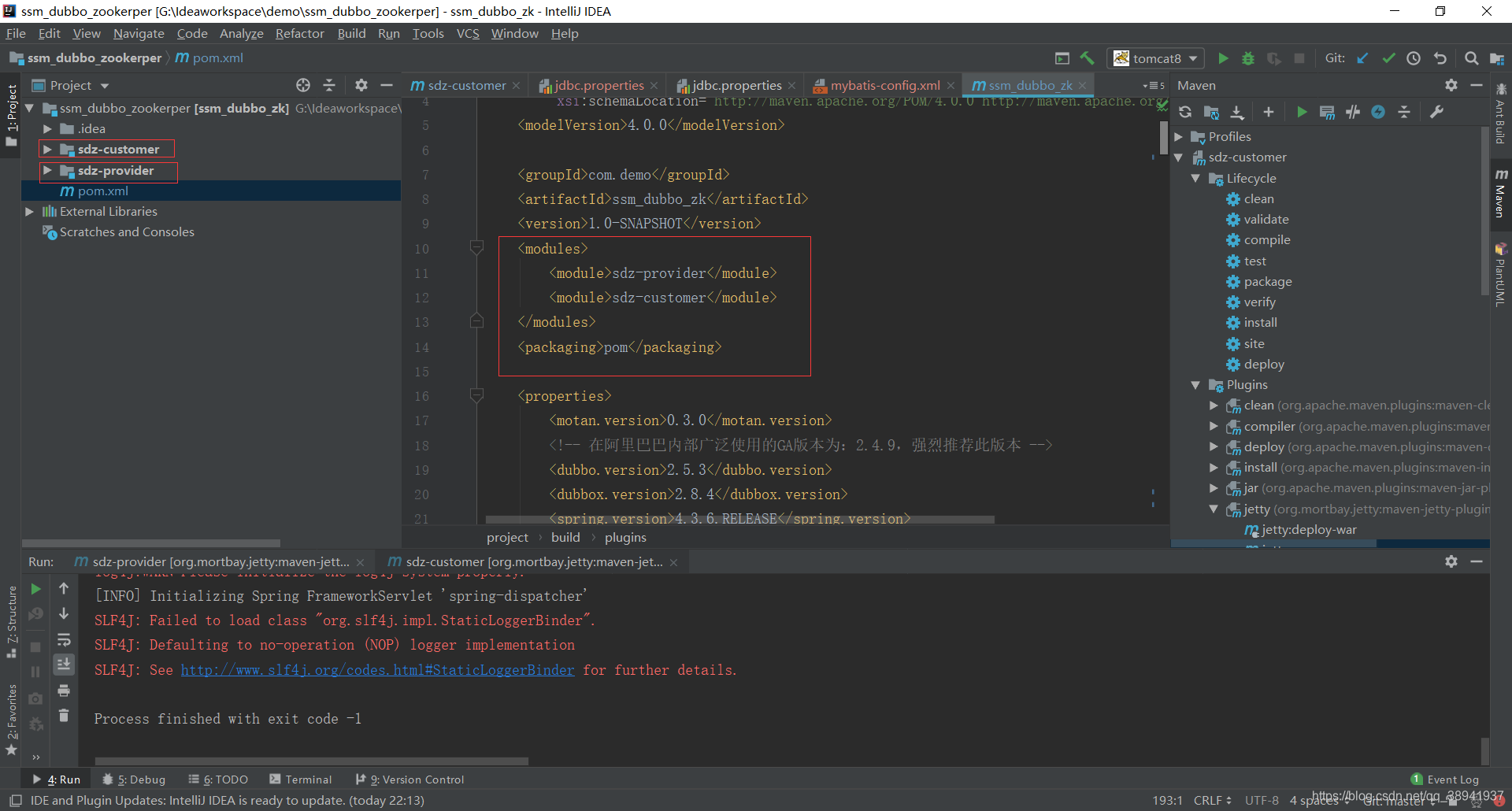Viewport: 1512px width, 811px height.
Task: Toggle Maven offline mode icon
Action: point(1353,112)
